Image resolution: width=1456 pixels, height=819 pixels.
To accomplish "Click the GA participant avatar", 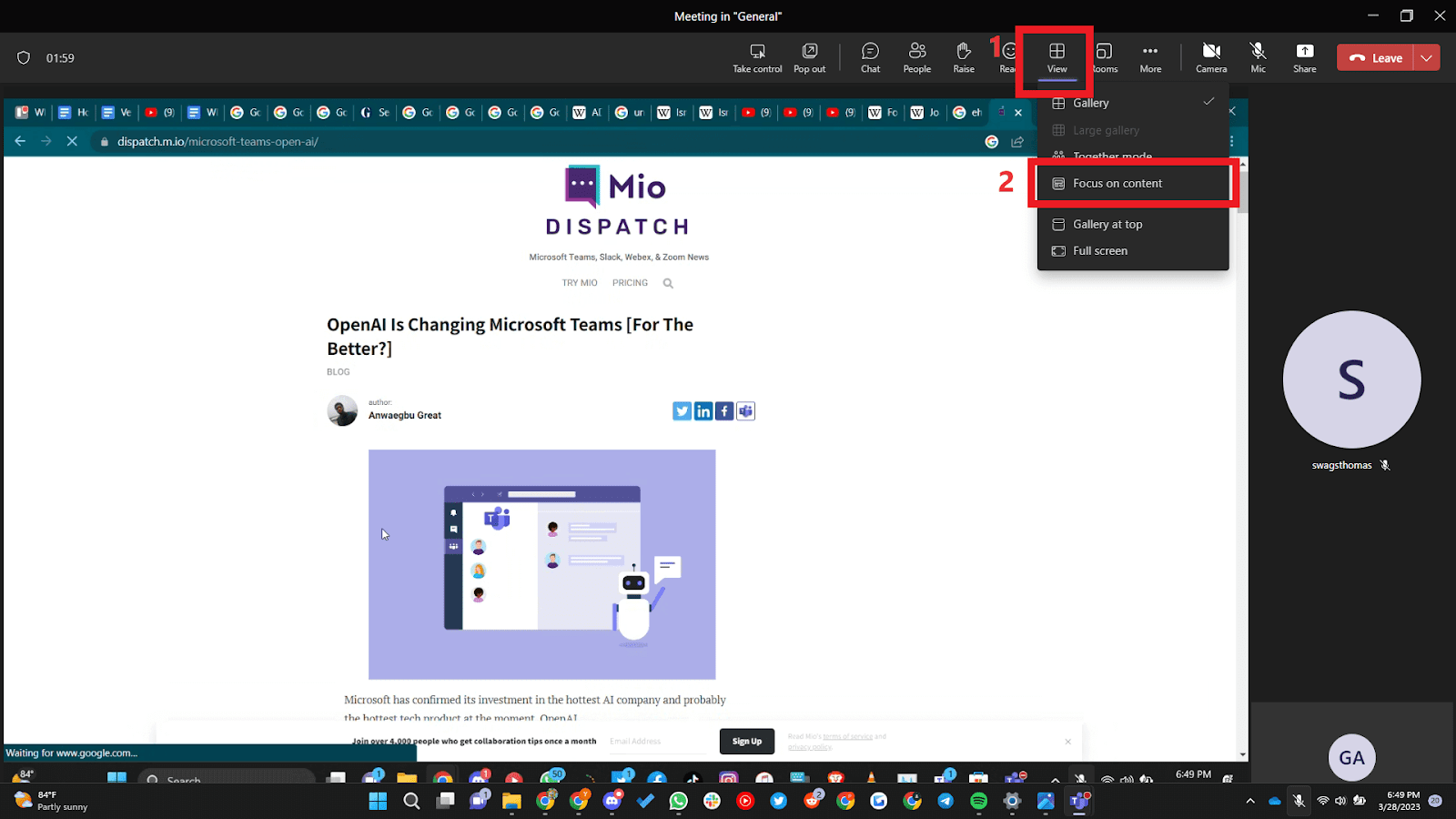I will point(1351,757).
